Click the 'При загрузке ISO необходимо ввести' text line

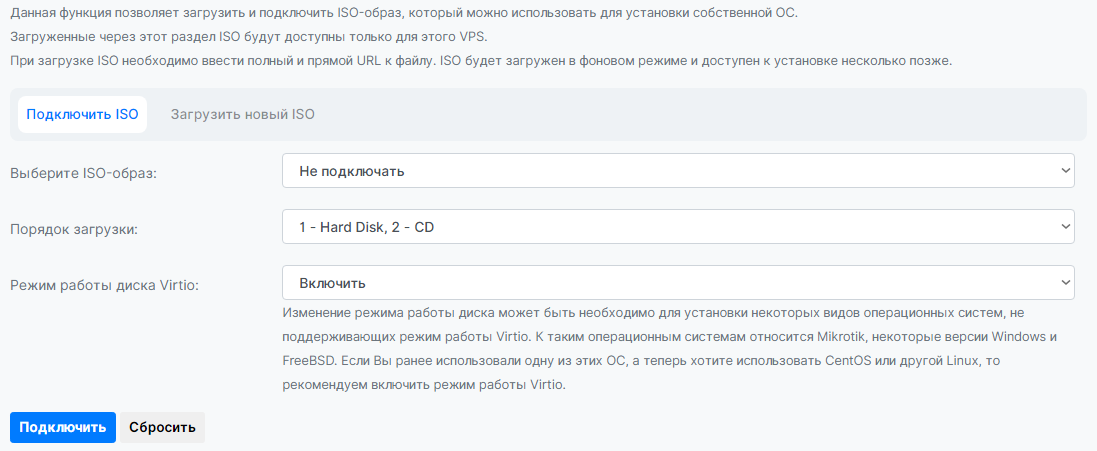pyautogui.click(x=480, y=60)
